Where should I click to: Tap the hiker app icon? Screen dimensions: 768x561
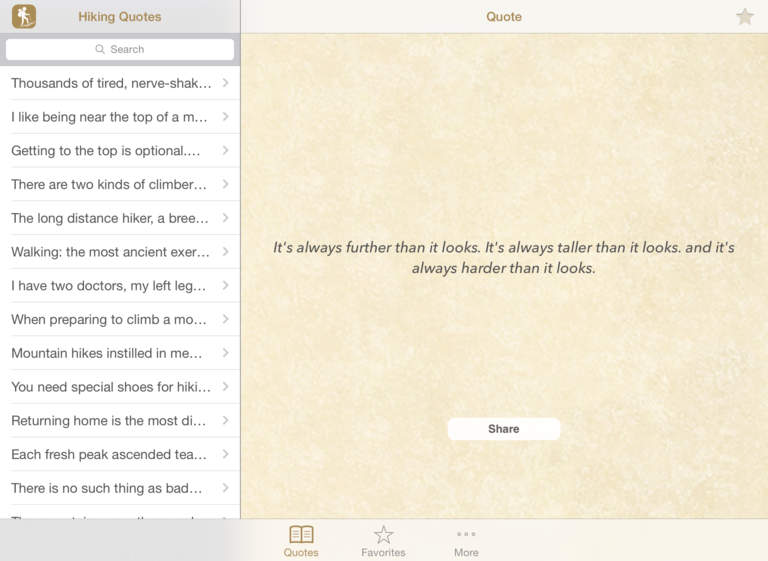pos(24,17)
